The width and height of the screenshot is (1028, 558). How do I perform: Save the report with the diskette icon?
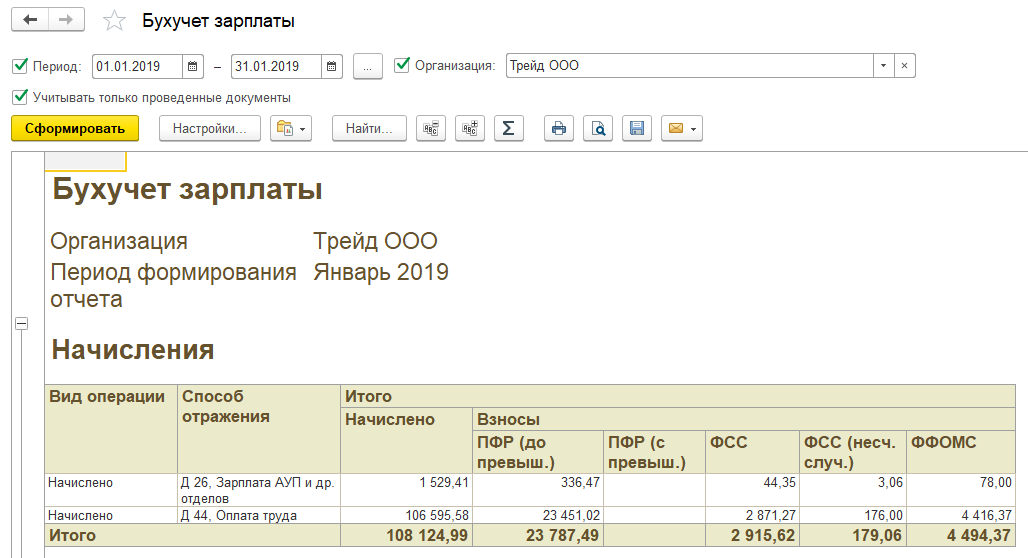(x=636, y=128)
